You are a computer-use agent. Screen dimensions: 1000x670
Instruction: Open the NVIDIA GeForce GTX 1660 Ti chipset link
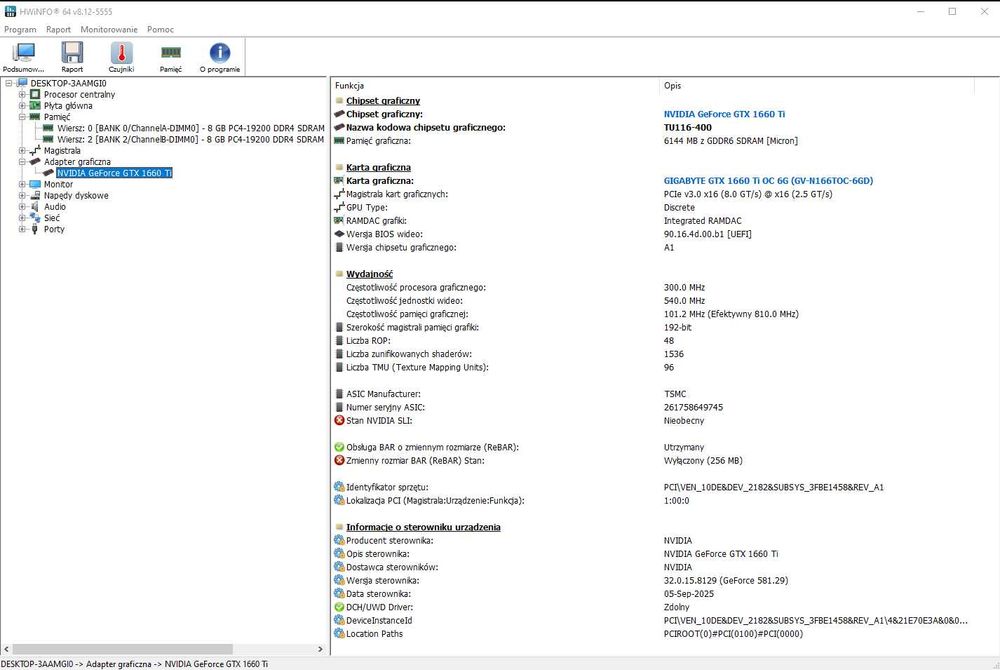point(724,114)
